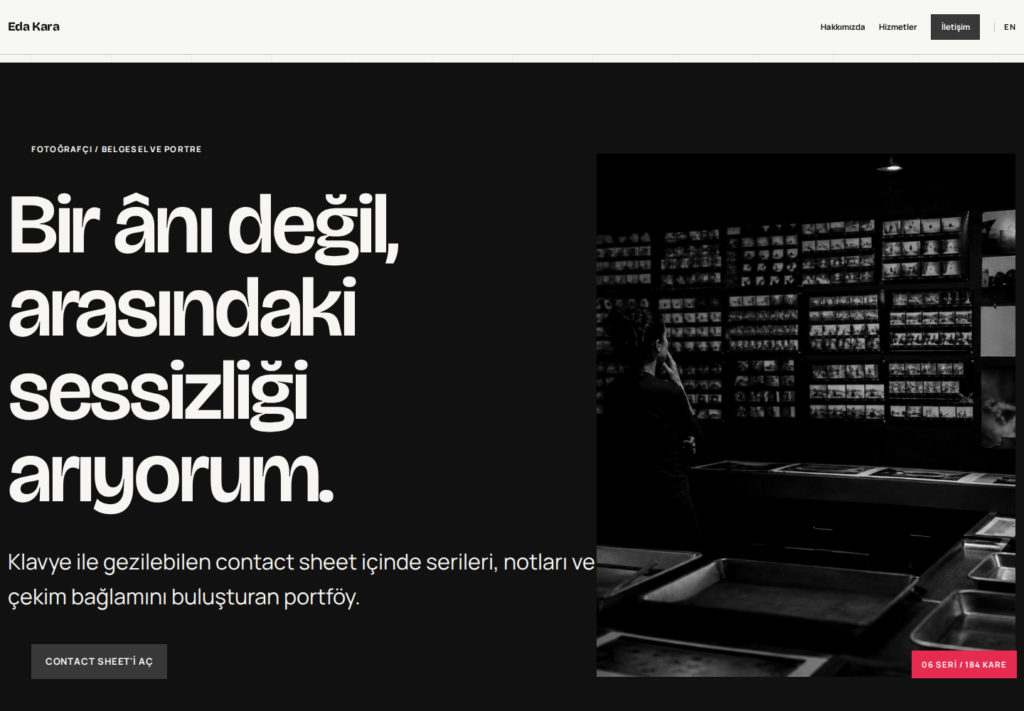Click the 06 SERİ / 184 KARE badge
Viewport: 1024px width, 711px height.
(963, 665)
